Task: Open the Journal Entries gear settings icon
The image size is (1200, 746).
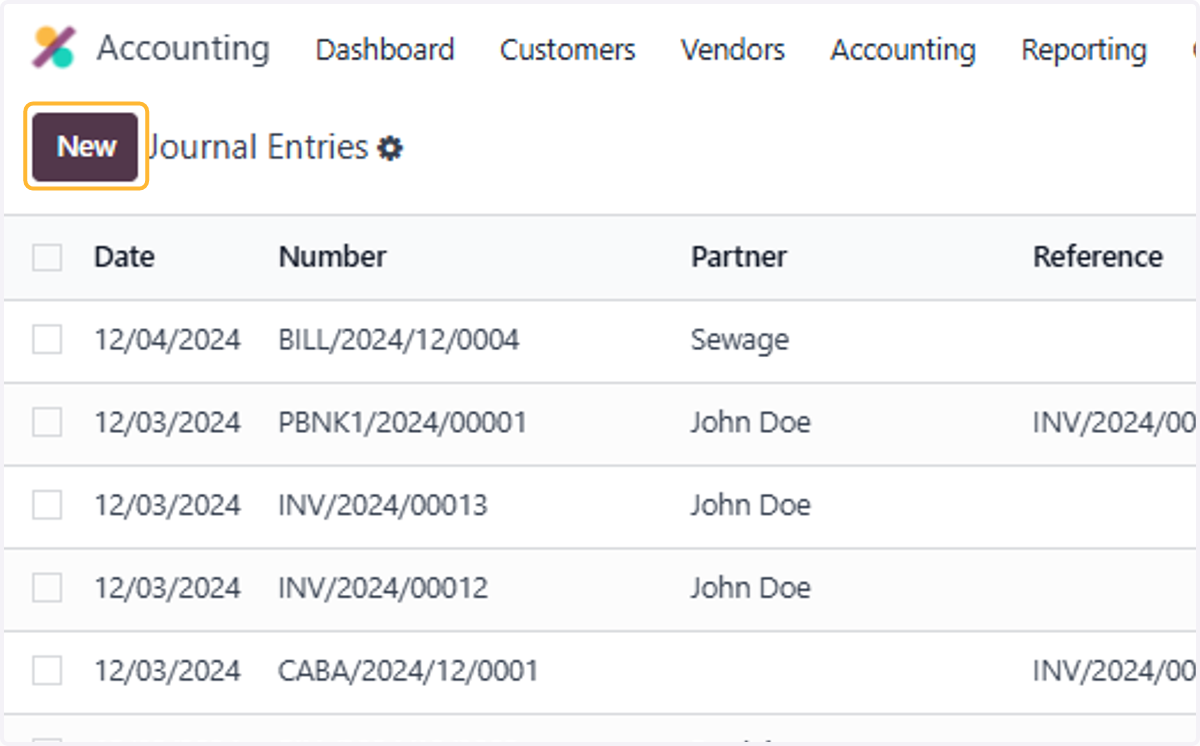Action: pos(390,149)
